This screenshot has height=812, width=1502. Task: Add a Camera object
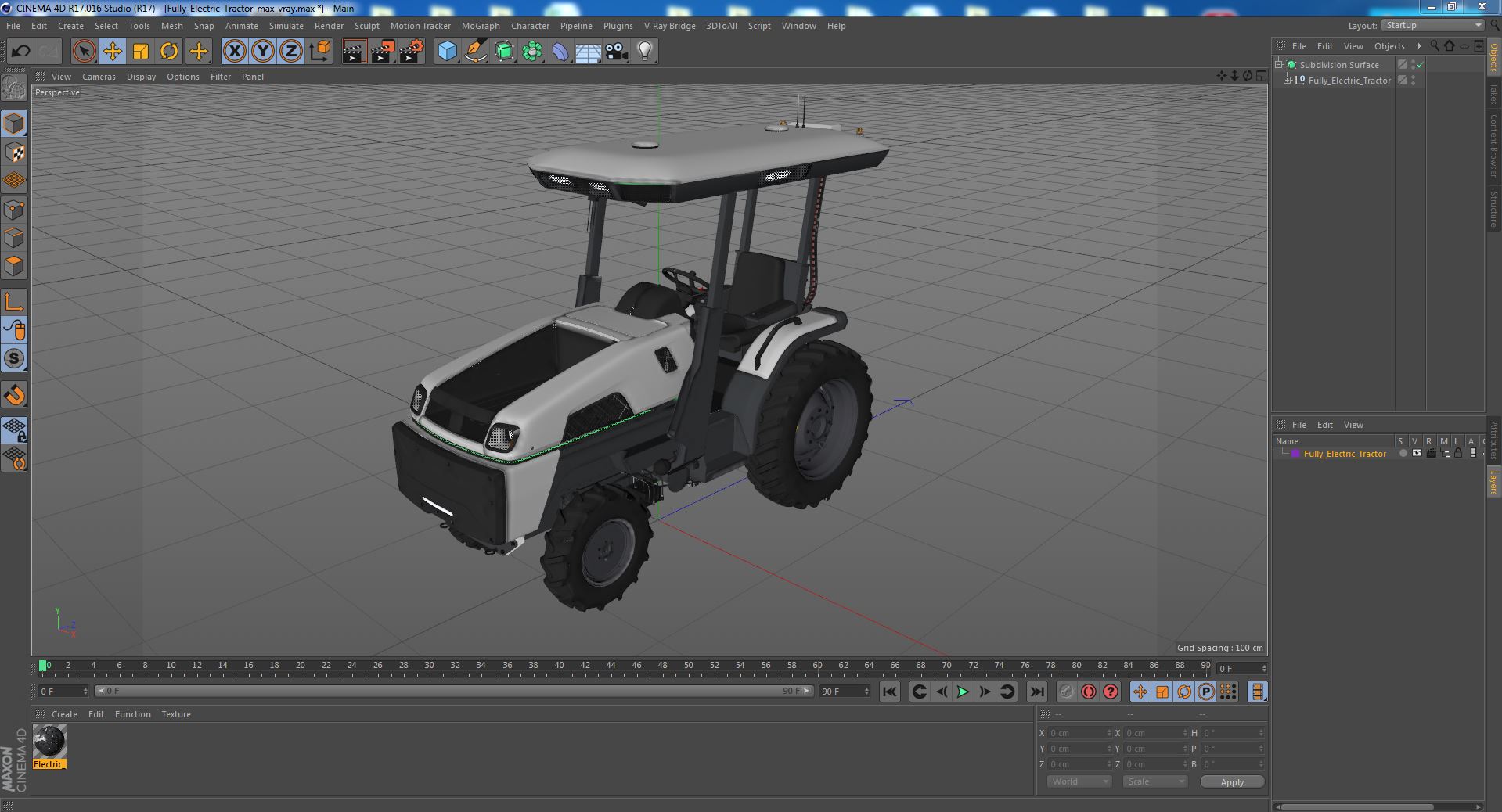coord(617,52)
